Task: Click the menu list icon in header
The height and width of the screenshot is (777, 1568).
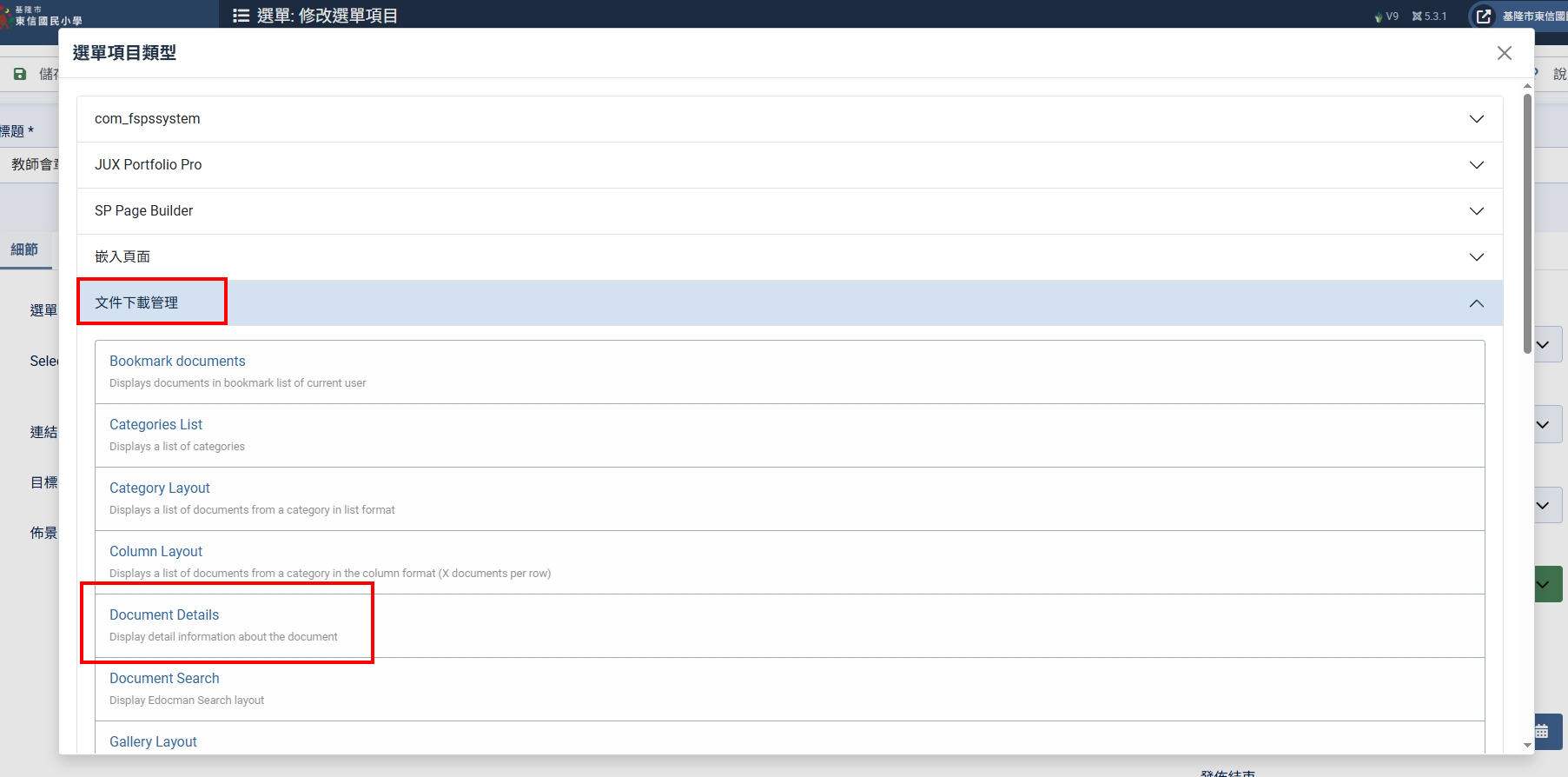Action: 241,16
